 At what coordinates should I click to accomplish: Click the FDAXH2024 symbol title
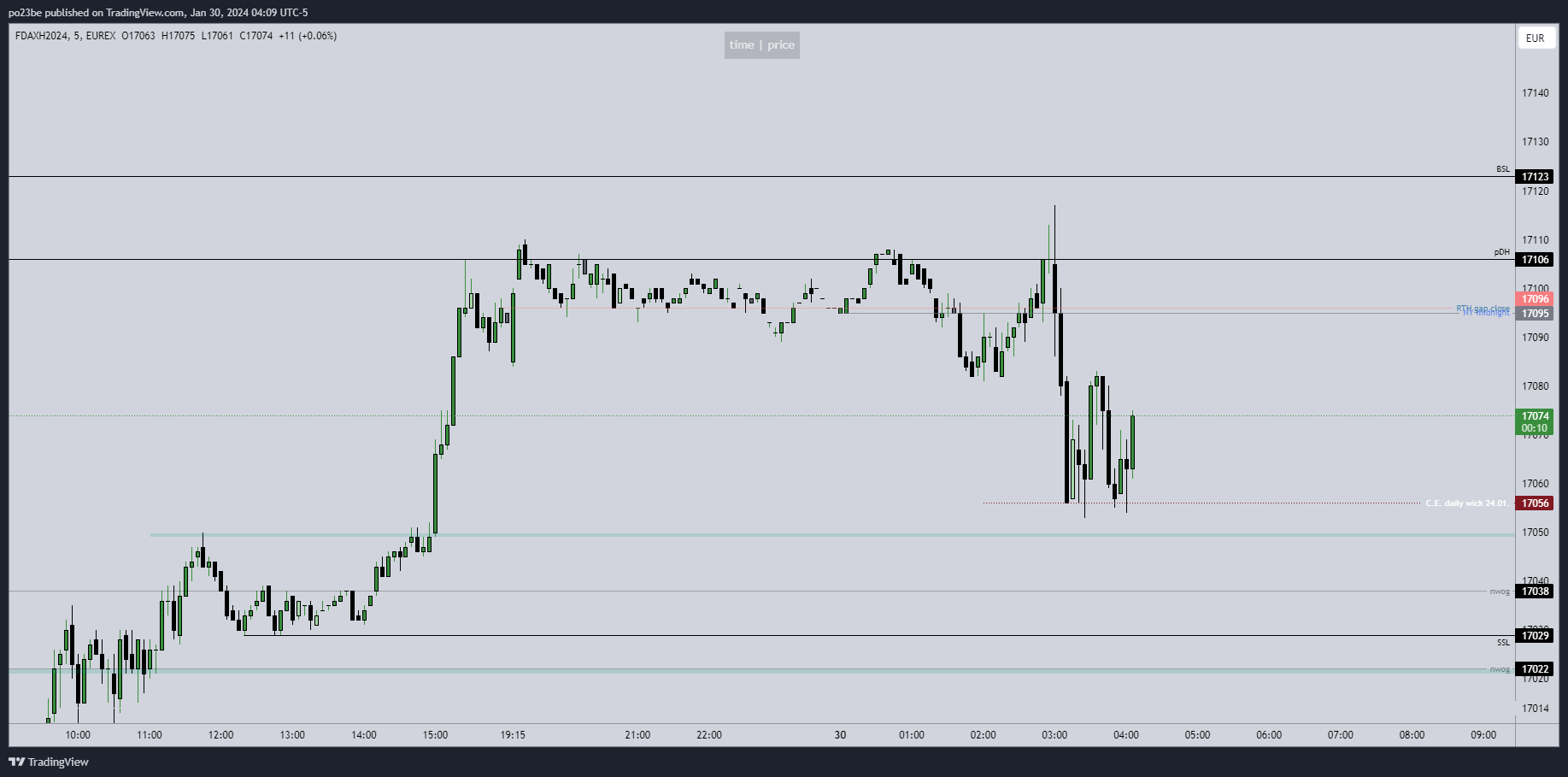pyautogui.click(x=41, y=36)
